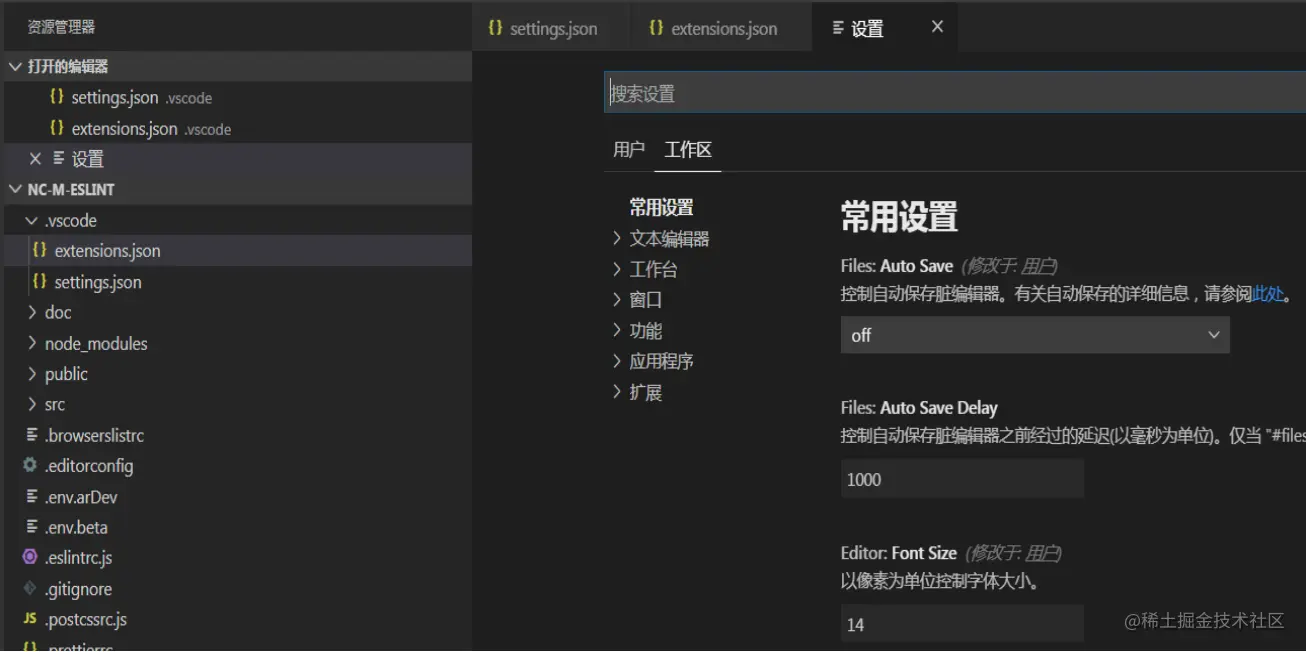Open the .env.arDev file
1306x652 pixels.
pos(238,496)
